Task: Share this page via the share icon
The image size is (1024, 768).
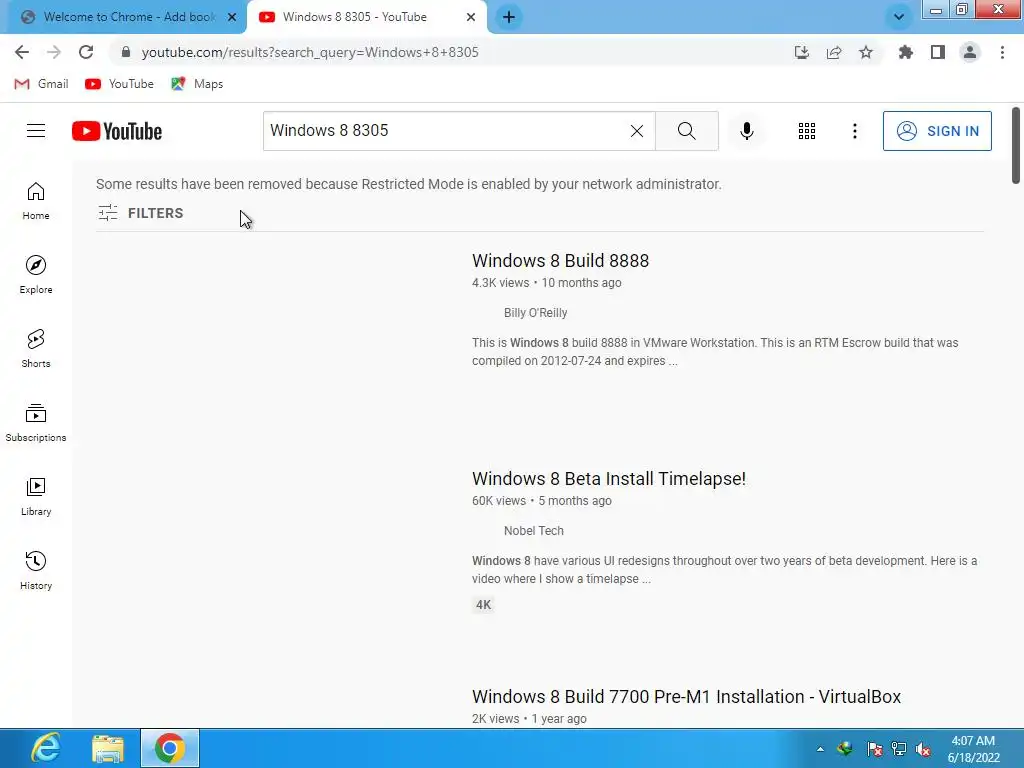Action: [833, 52]
